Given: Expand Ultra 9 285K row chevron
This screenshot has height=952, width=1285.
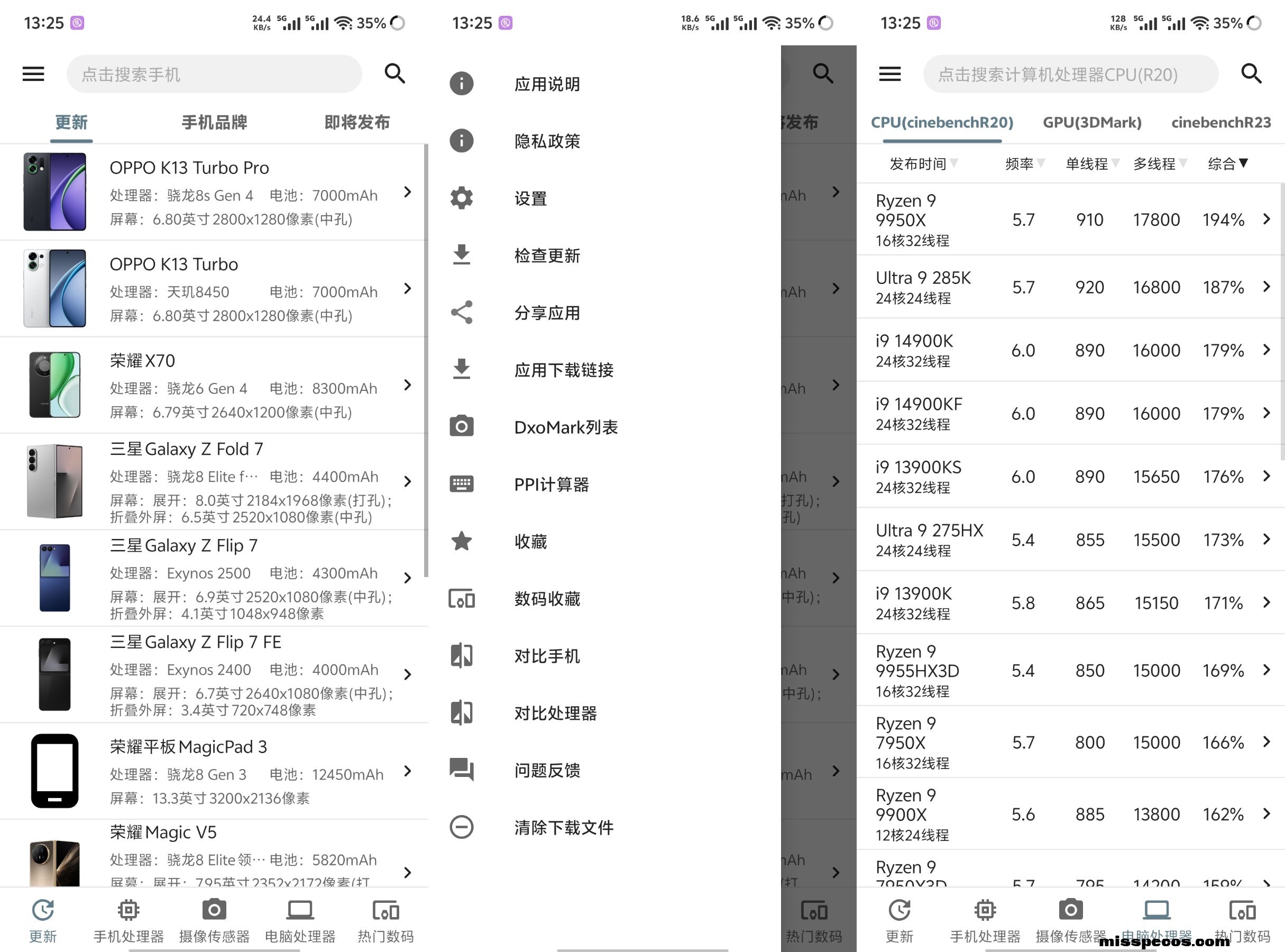Looking at the screenshot, I should pyautogui.click(x=1266, y=287).
